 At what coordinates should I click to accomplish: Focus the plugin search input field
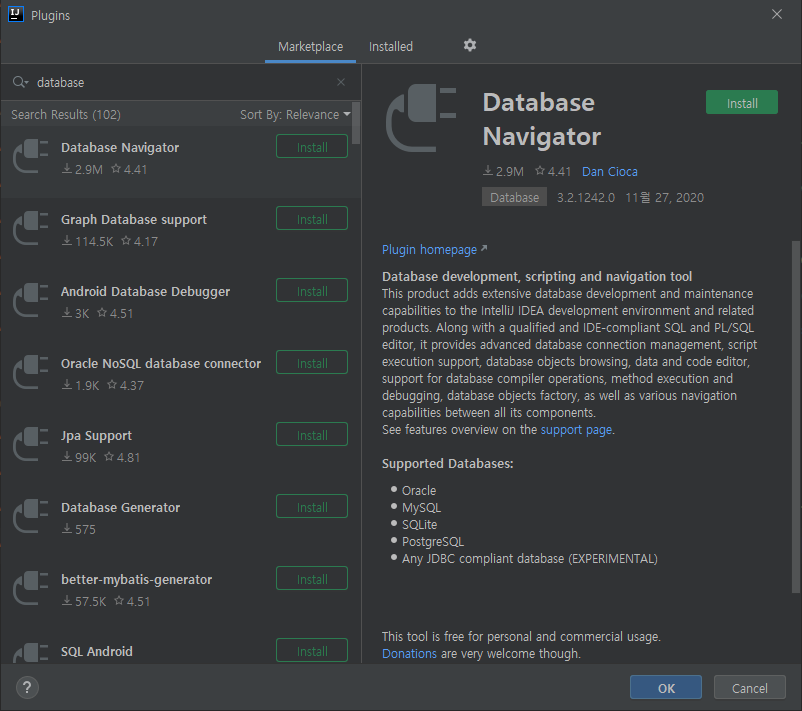coord(182,82)
